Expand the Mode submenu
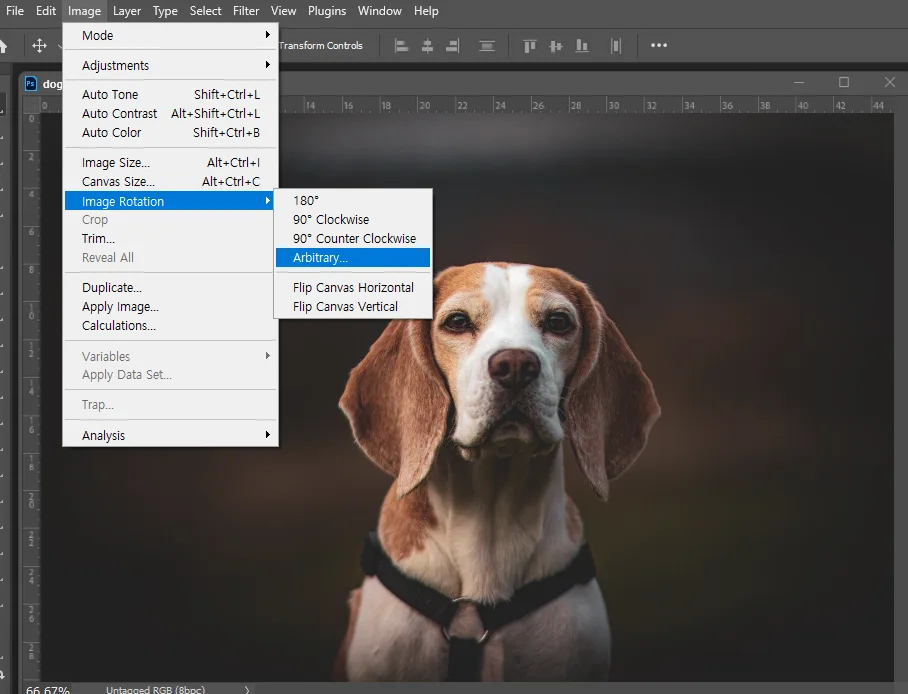 pos(171,35)
